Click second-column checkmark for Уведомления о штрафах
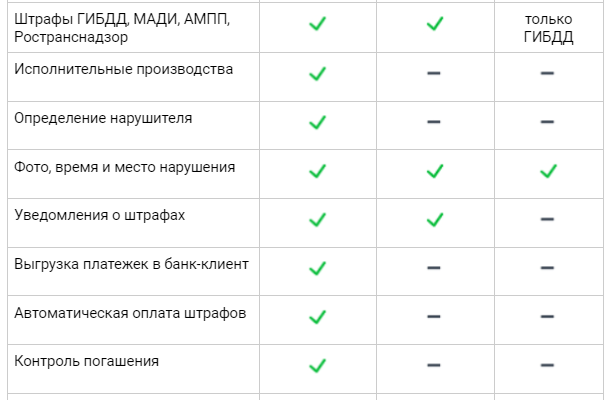Viewport: 612px width, 400px height. pyautogui.click(x=434, y=219)
